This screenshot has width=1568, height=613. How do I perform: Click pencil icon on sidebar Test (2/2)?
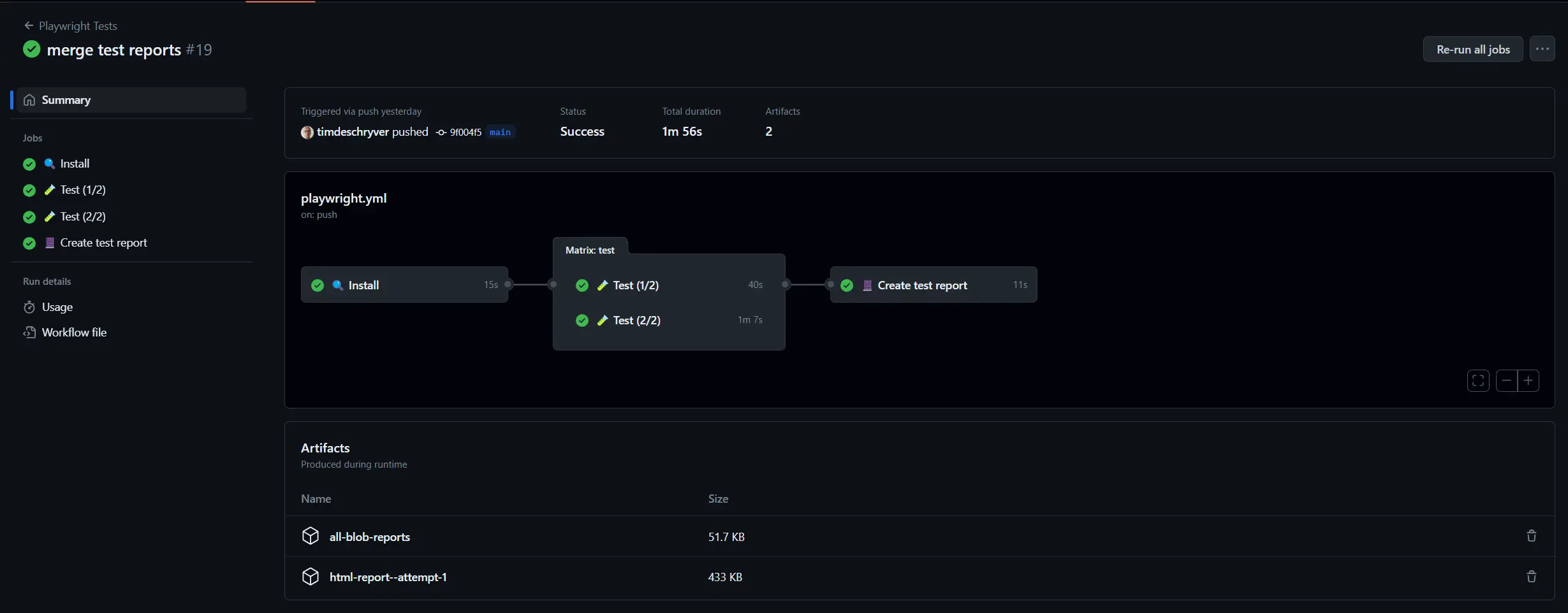coord(50,217)
